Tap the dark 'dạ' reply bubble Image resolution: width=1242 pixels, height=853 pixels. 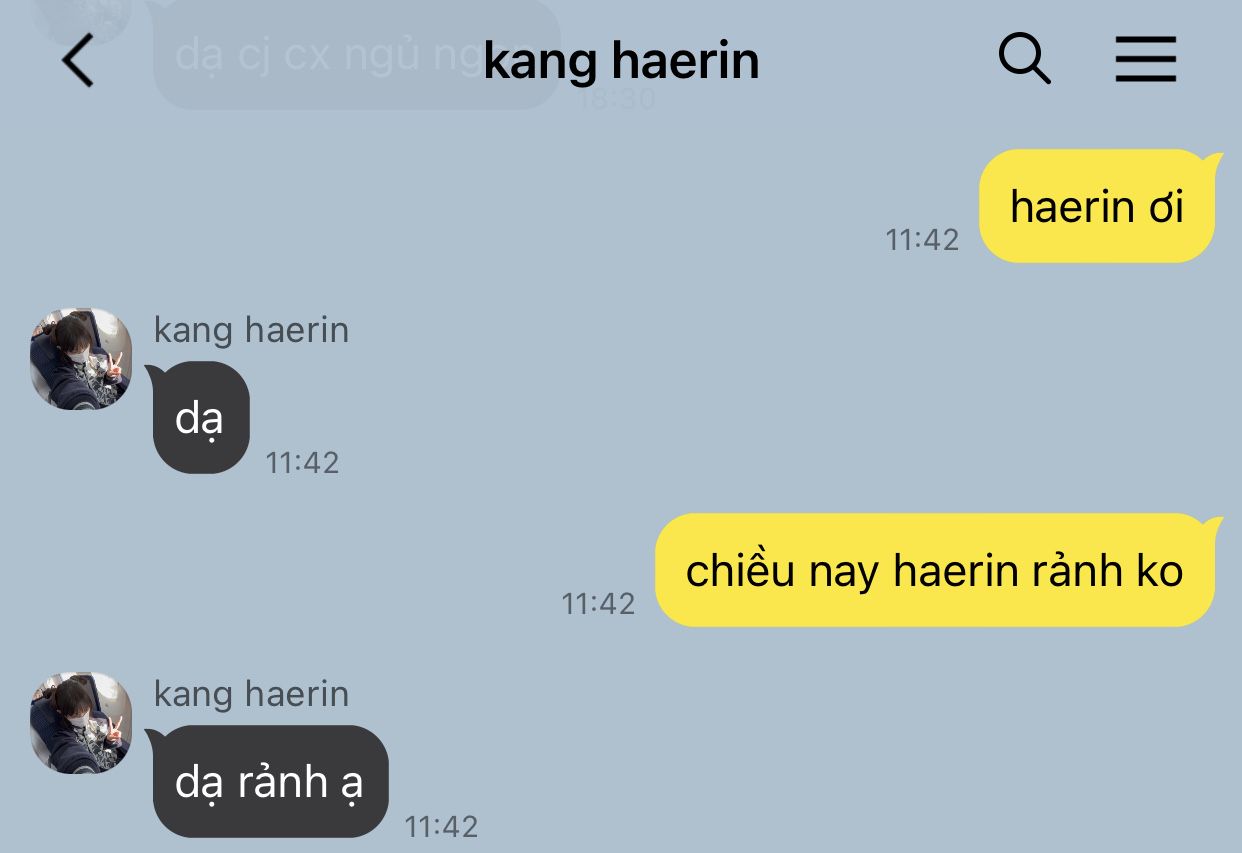coord(199,417)
